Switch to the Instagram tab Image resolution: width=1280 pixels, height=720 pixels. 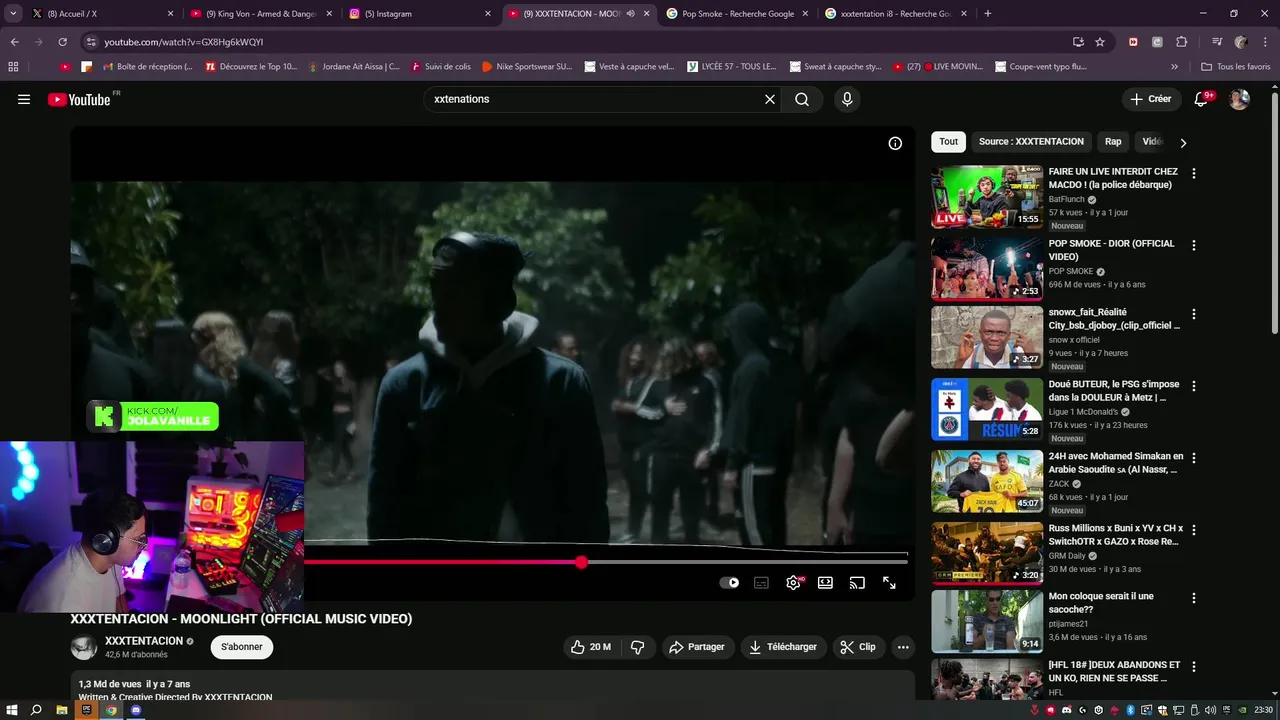418,14
